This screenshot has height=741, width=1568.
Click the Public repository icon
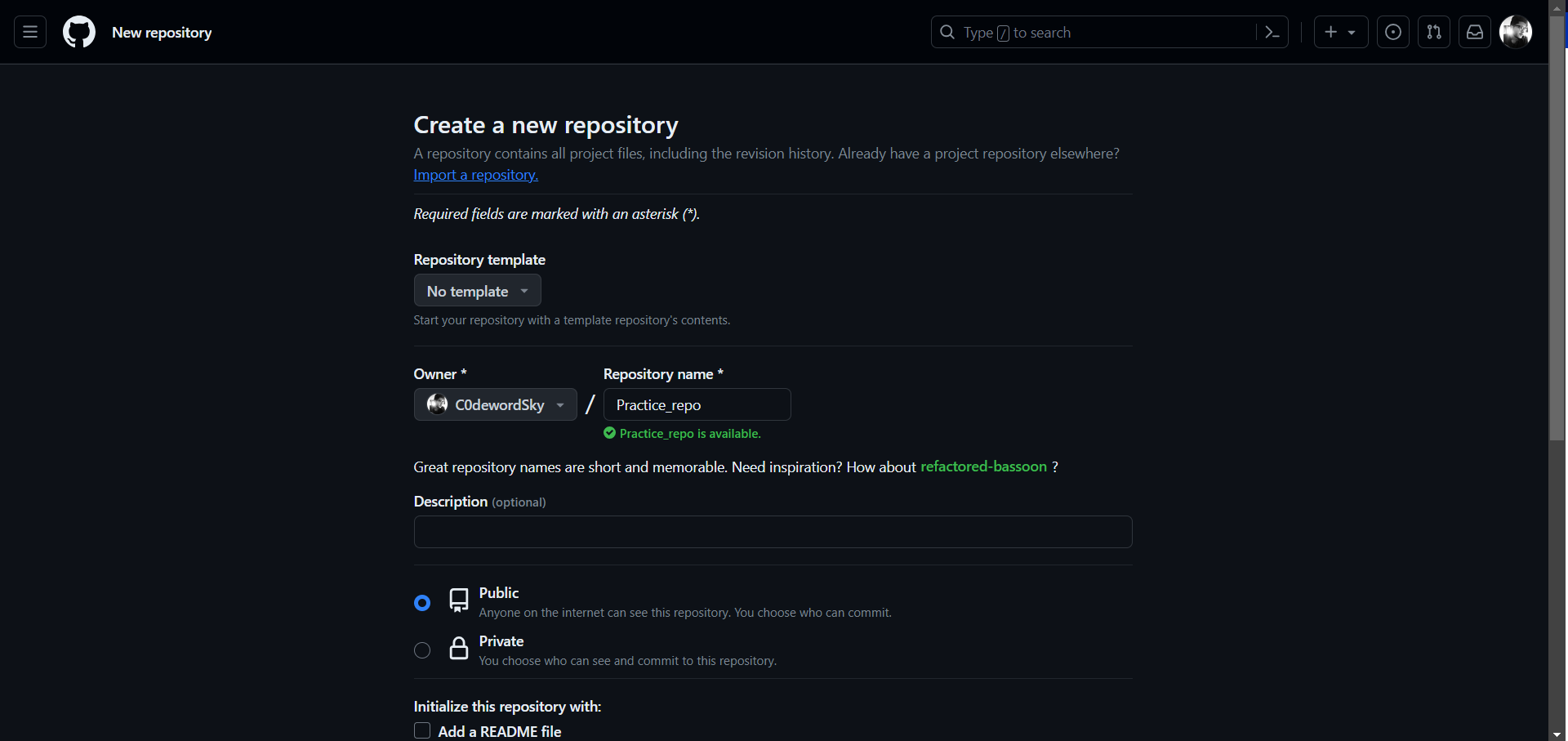click(459, 600)
